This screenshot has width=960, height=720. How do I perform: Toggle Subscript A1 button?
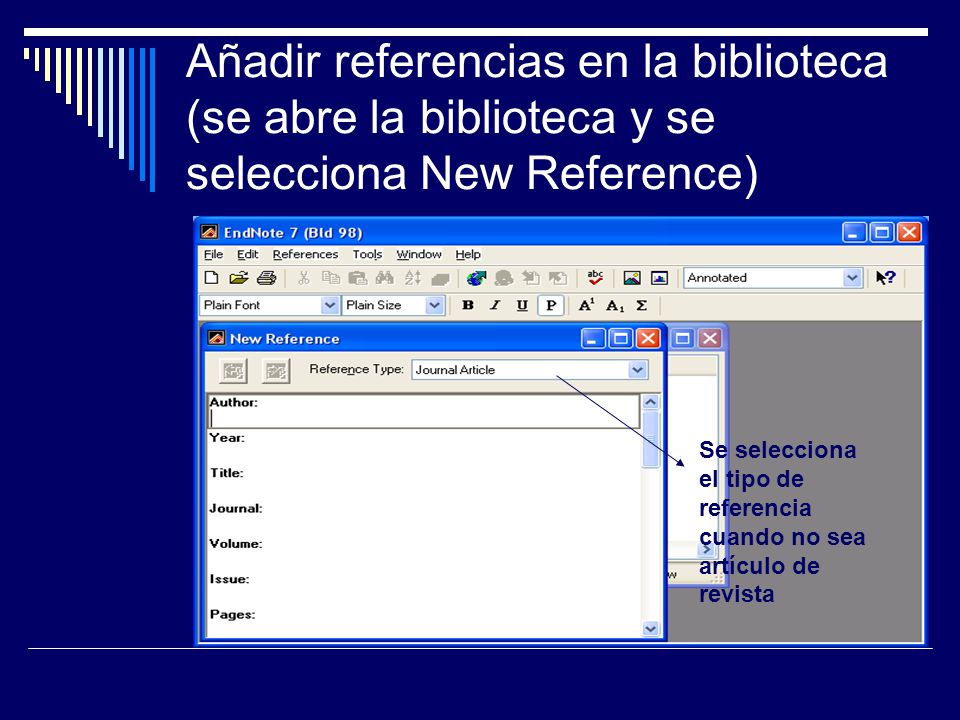click(x=615, y=306)
